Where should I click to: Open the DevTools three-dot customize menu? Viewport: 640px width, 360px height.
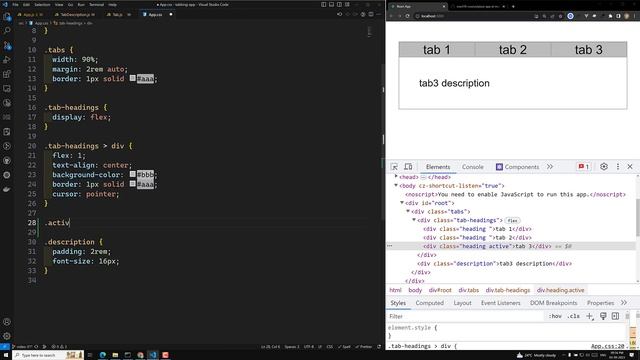tap(618, 167)
